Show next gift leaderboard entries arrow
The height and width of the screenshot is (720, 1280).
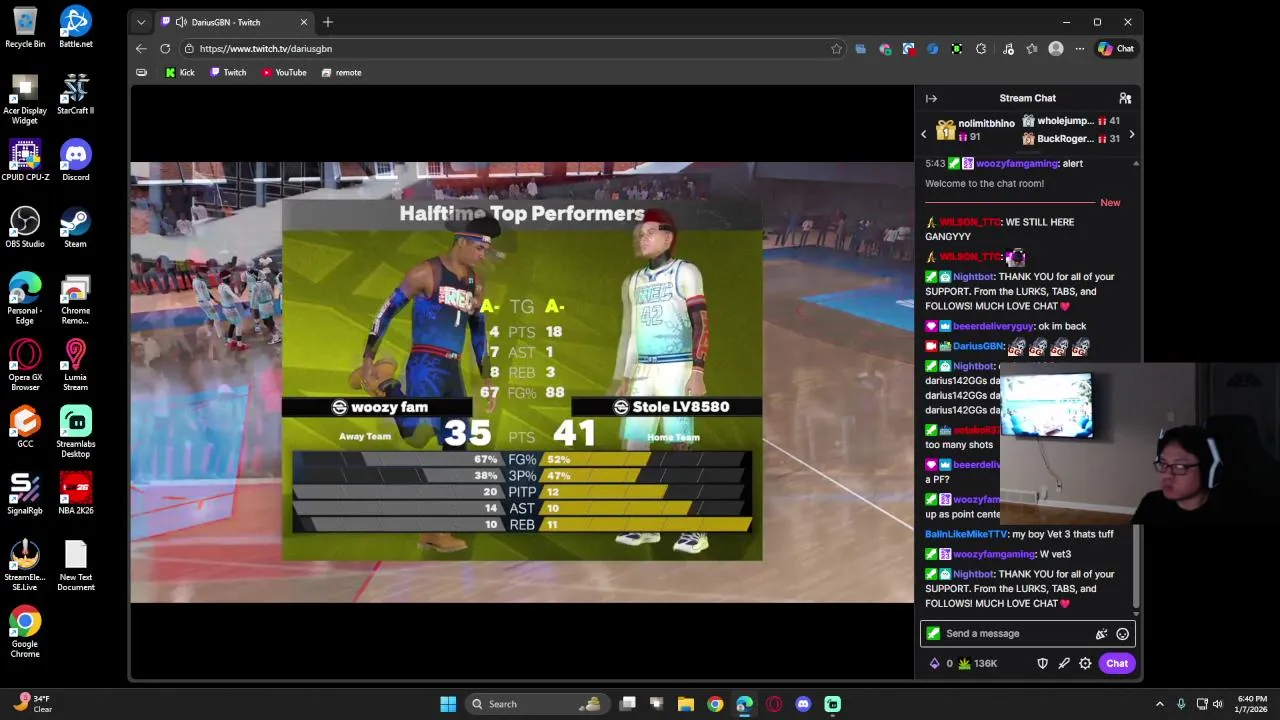[x=1131, y=134]
